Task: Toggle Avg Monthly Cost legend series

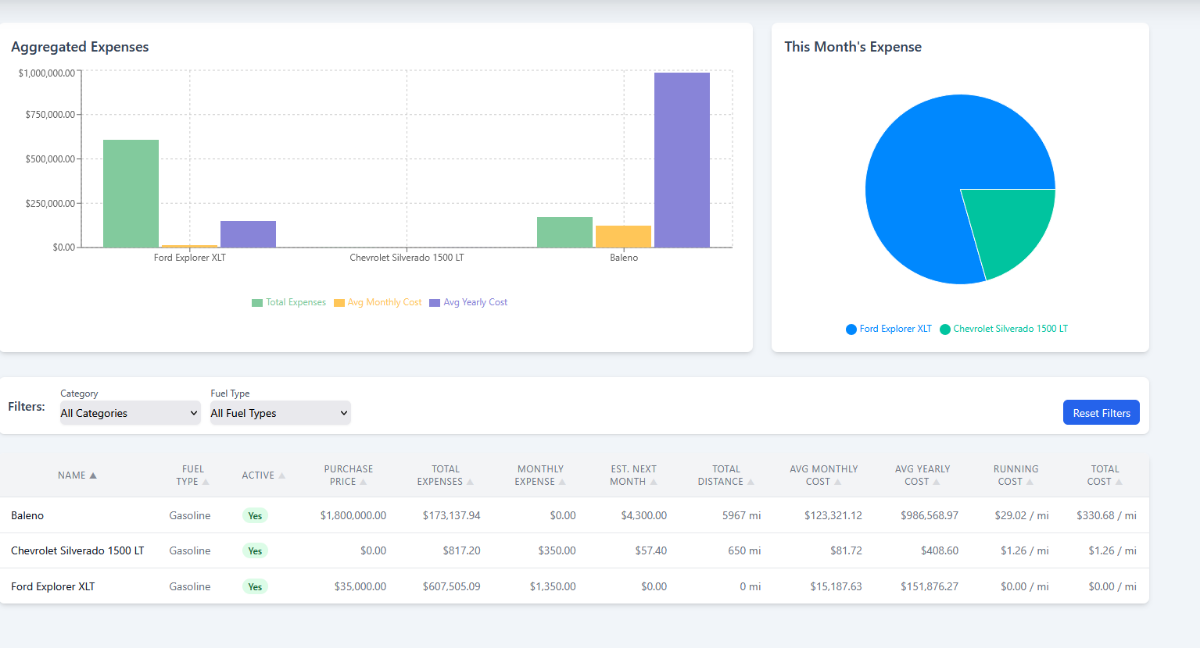Action: tap(378, 302)
